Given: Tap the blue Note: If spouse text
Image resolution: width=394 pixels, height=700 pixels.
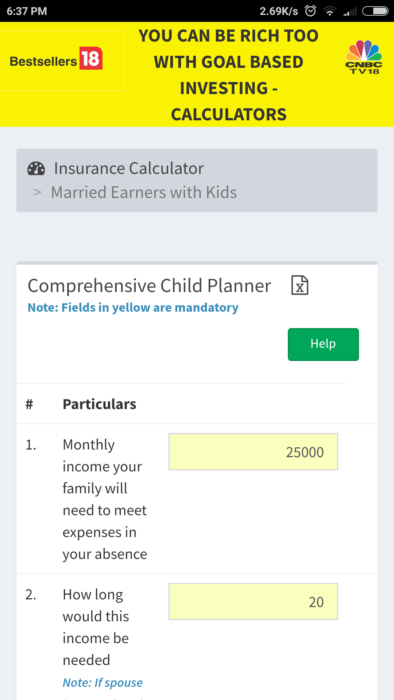Looking at the screenshot, I should click(x=103, y=683).
